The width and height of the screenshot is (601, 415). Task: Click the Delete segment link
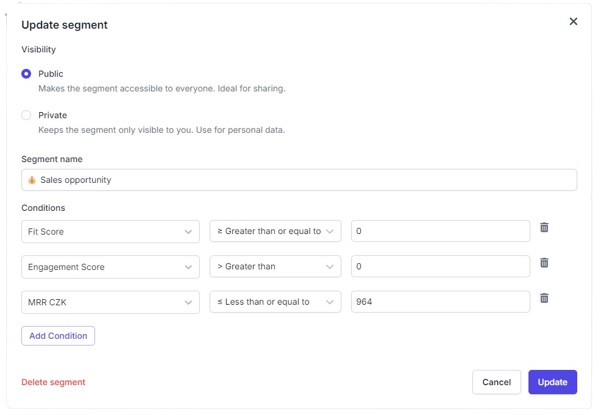tap(53, 382)
